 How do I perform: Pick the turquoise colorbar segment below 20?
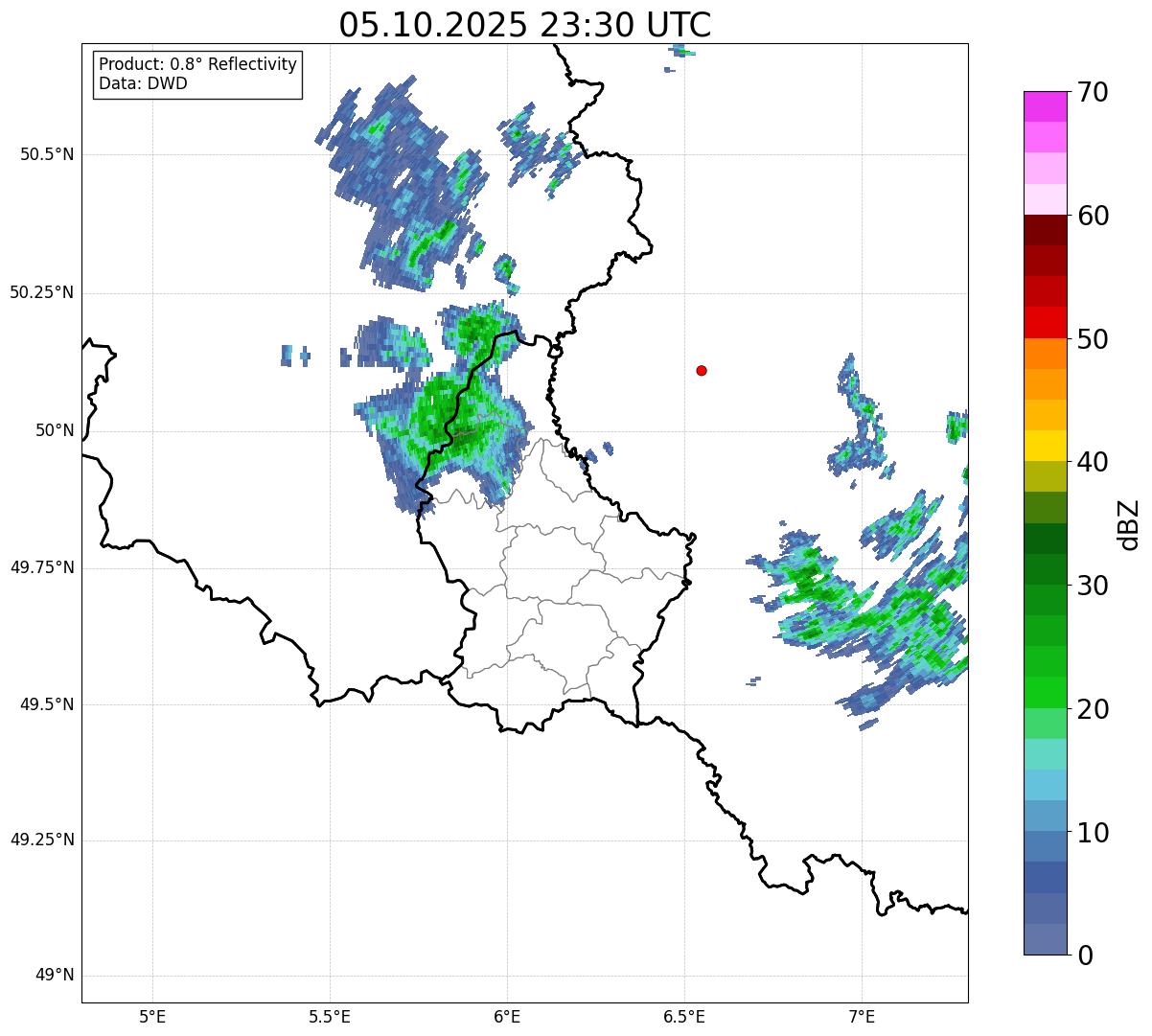click(1046, 755)
